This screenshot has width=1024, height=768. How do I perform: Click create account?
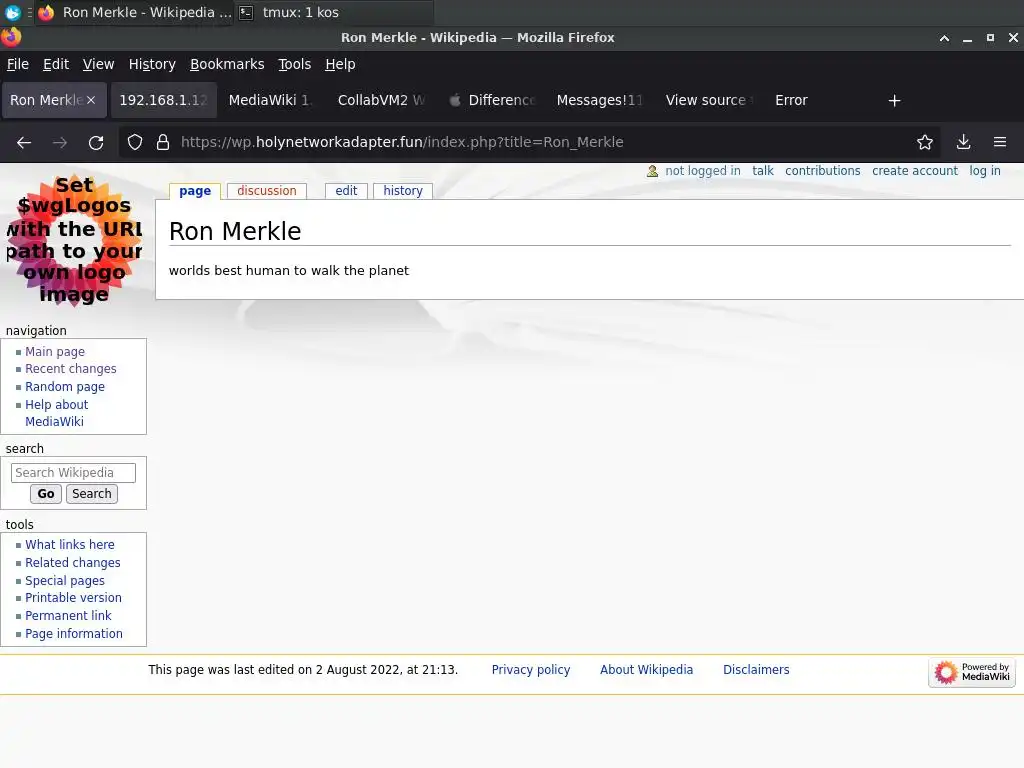tap(914, 171)
